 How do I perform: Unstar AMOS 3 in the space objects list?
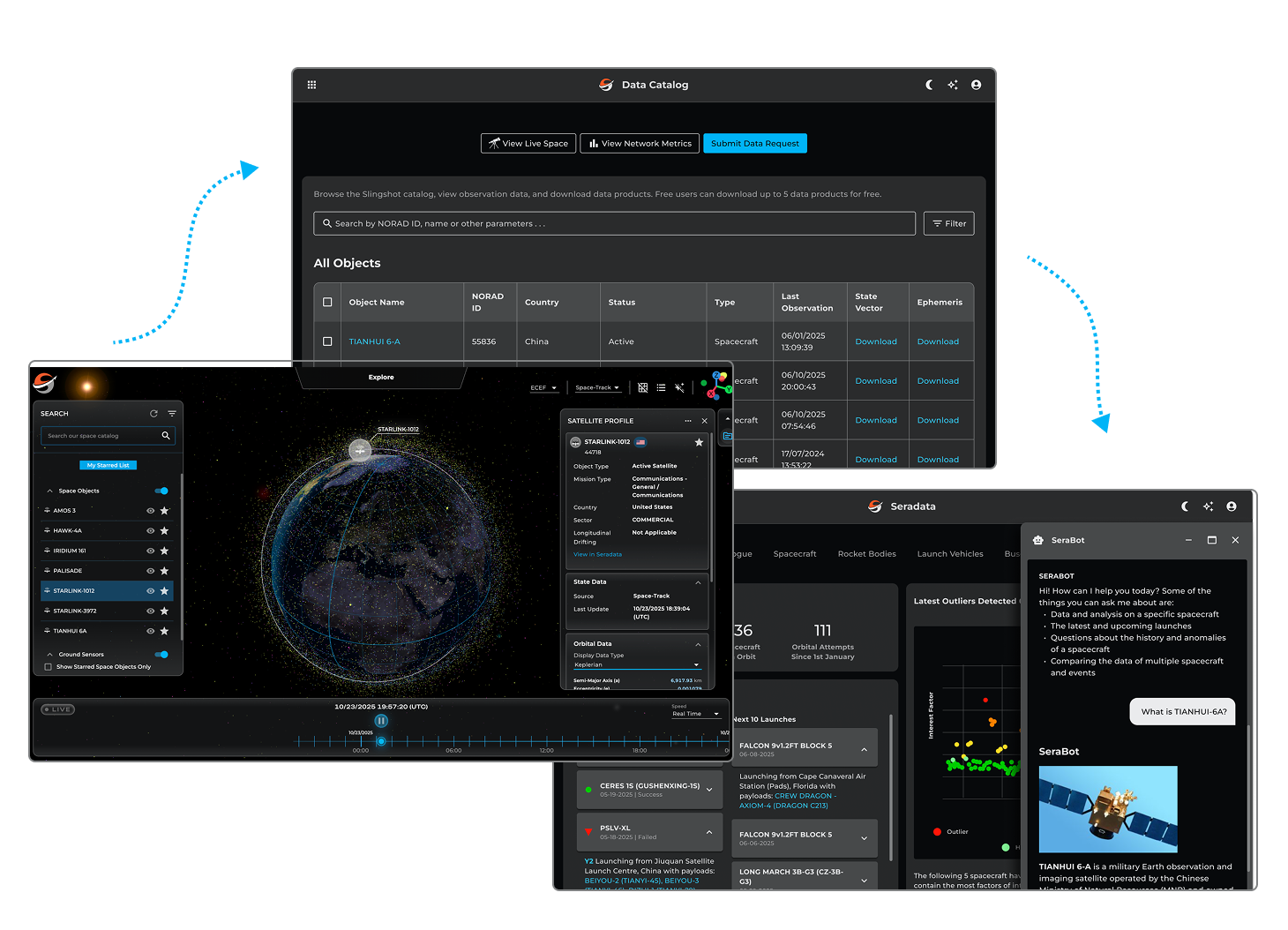(164, 511)
